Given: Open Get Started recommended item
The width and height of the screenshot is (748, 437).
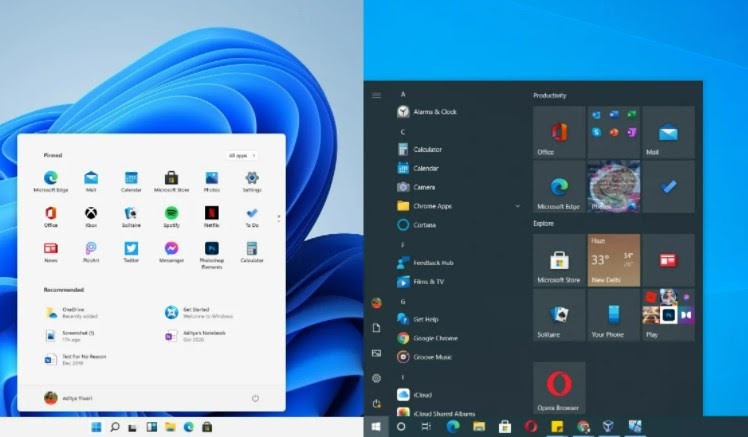Looking at the screenshot, I should tap(198, 312).
